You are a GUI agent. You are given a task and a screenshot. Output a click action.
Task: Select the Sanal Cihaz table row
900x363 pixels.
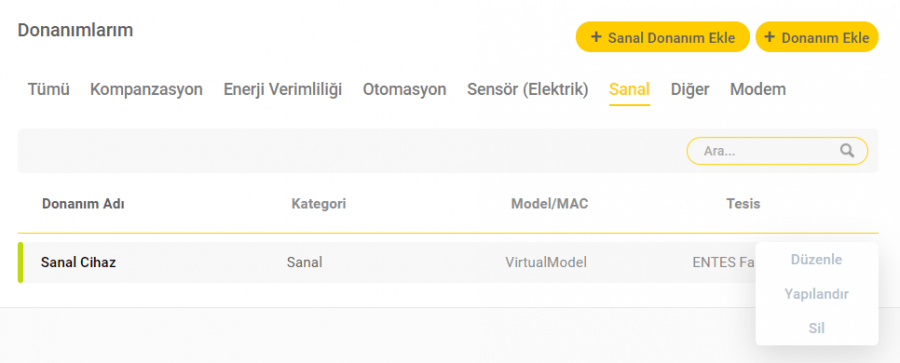448,262
